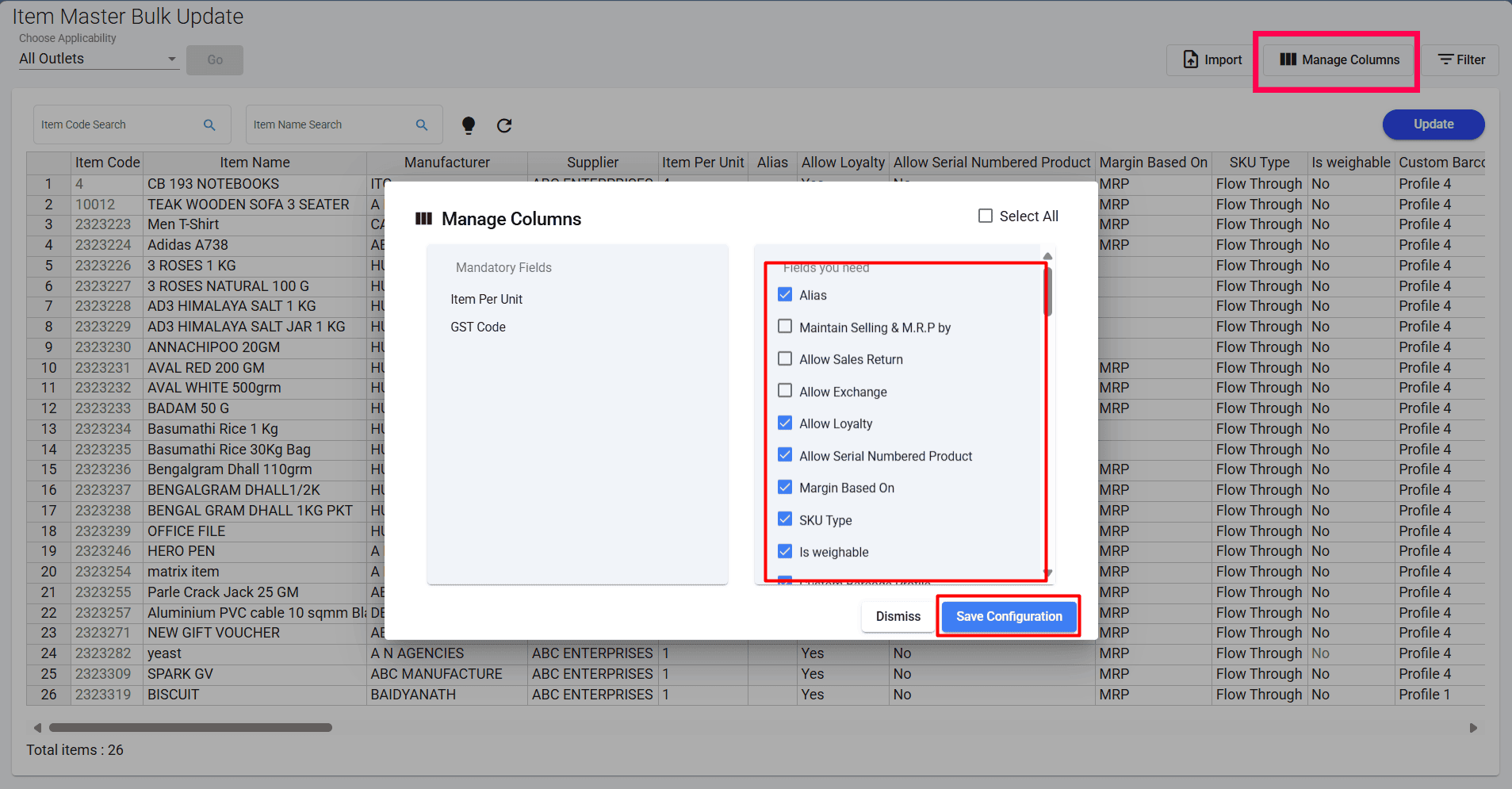Click the Item Code Search magnifier icon

[x=209, y=125]
